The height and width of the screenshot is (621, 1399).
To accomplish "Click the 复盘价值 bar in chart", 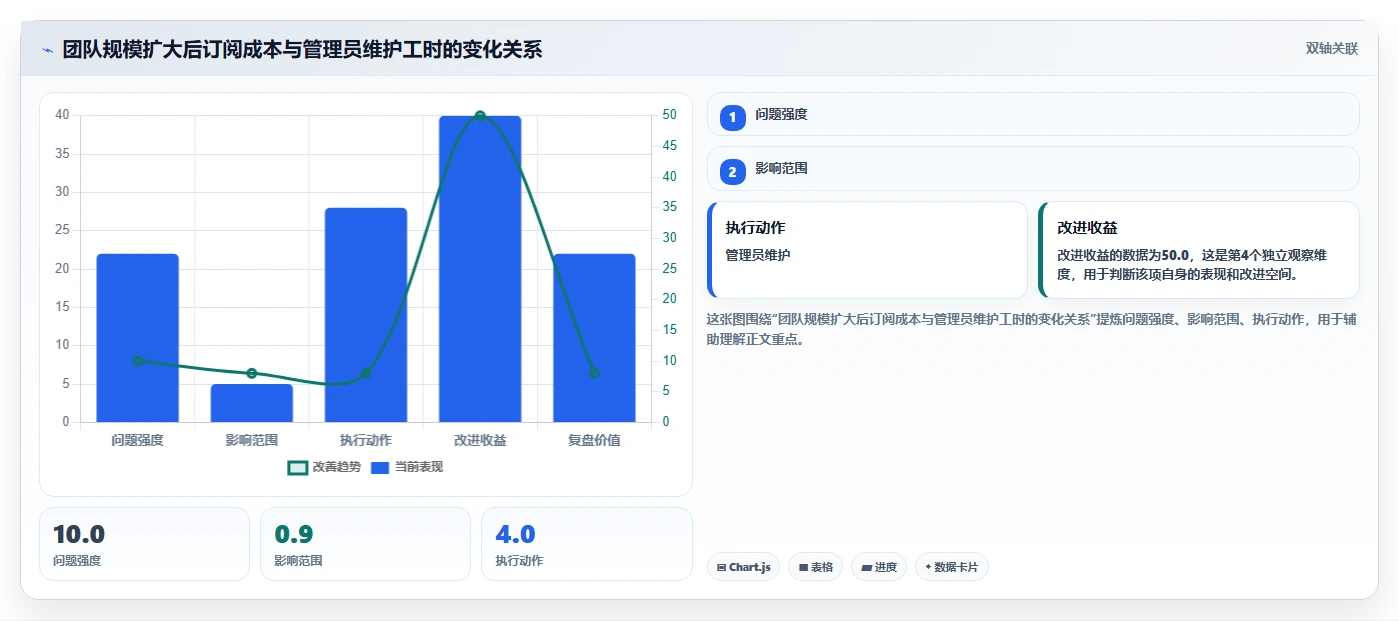I will tap(594, 338).
